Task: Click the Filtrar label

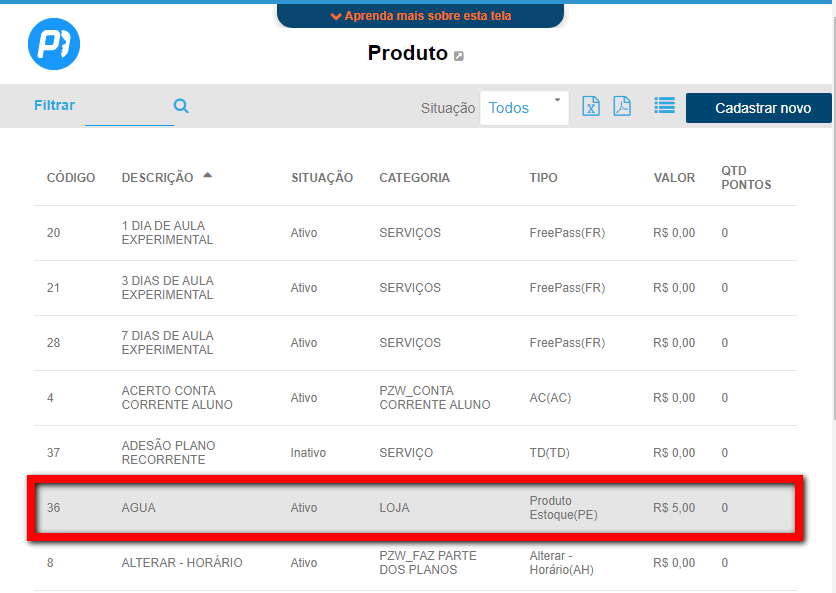Action: tap(54, 105)
